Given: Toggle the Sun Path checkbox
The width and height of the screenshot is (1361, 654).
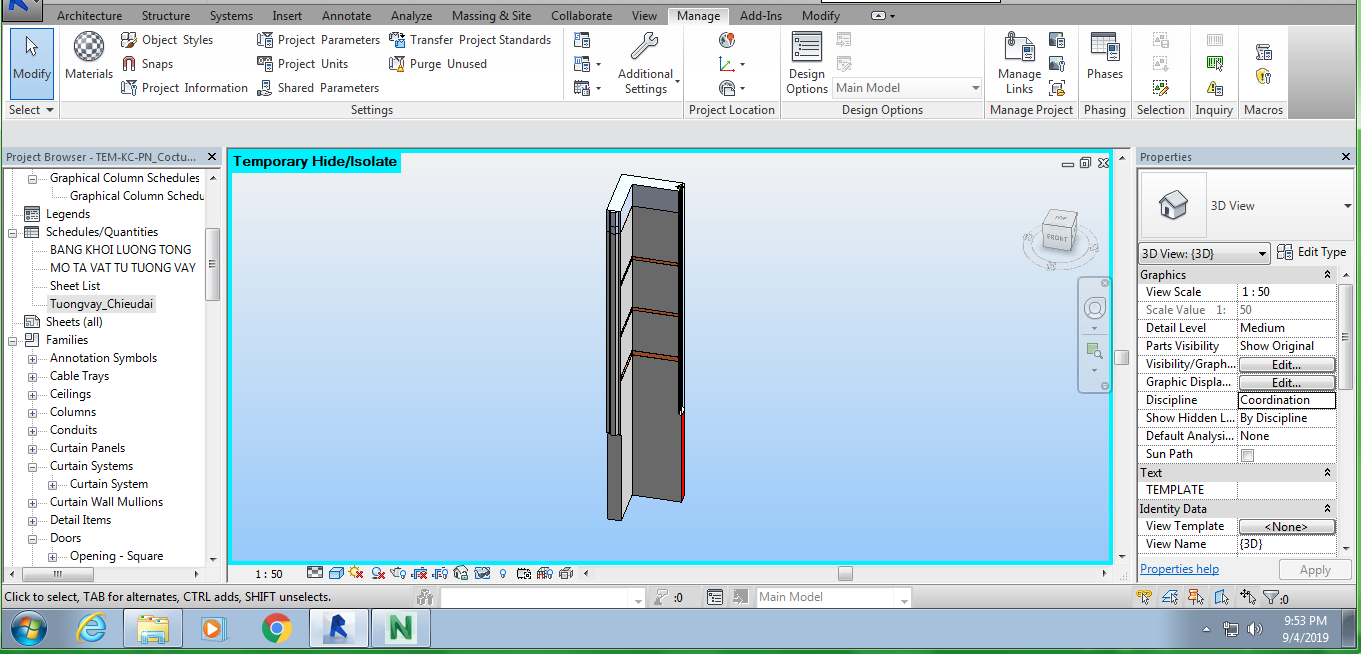Looking at the screenshot, I should tap(1247, 455).
